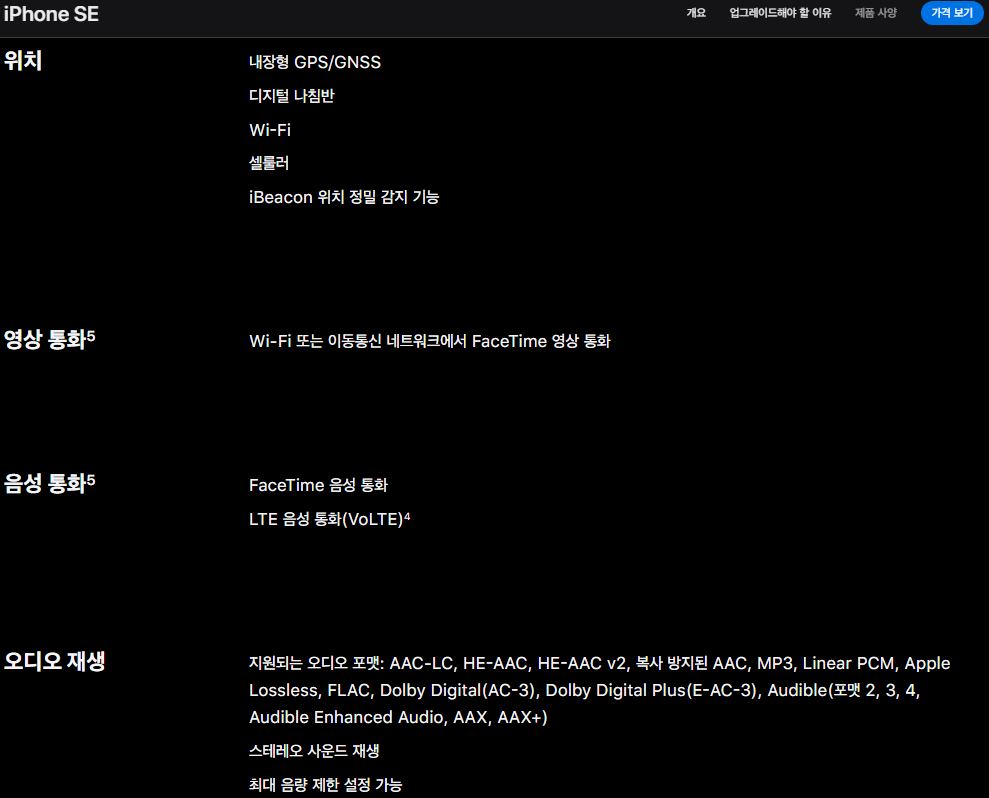
Task: Click the 음성 통화 section heading
Action: [x=45, y=484]
